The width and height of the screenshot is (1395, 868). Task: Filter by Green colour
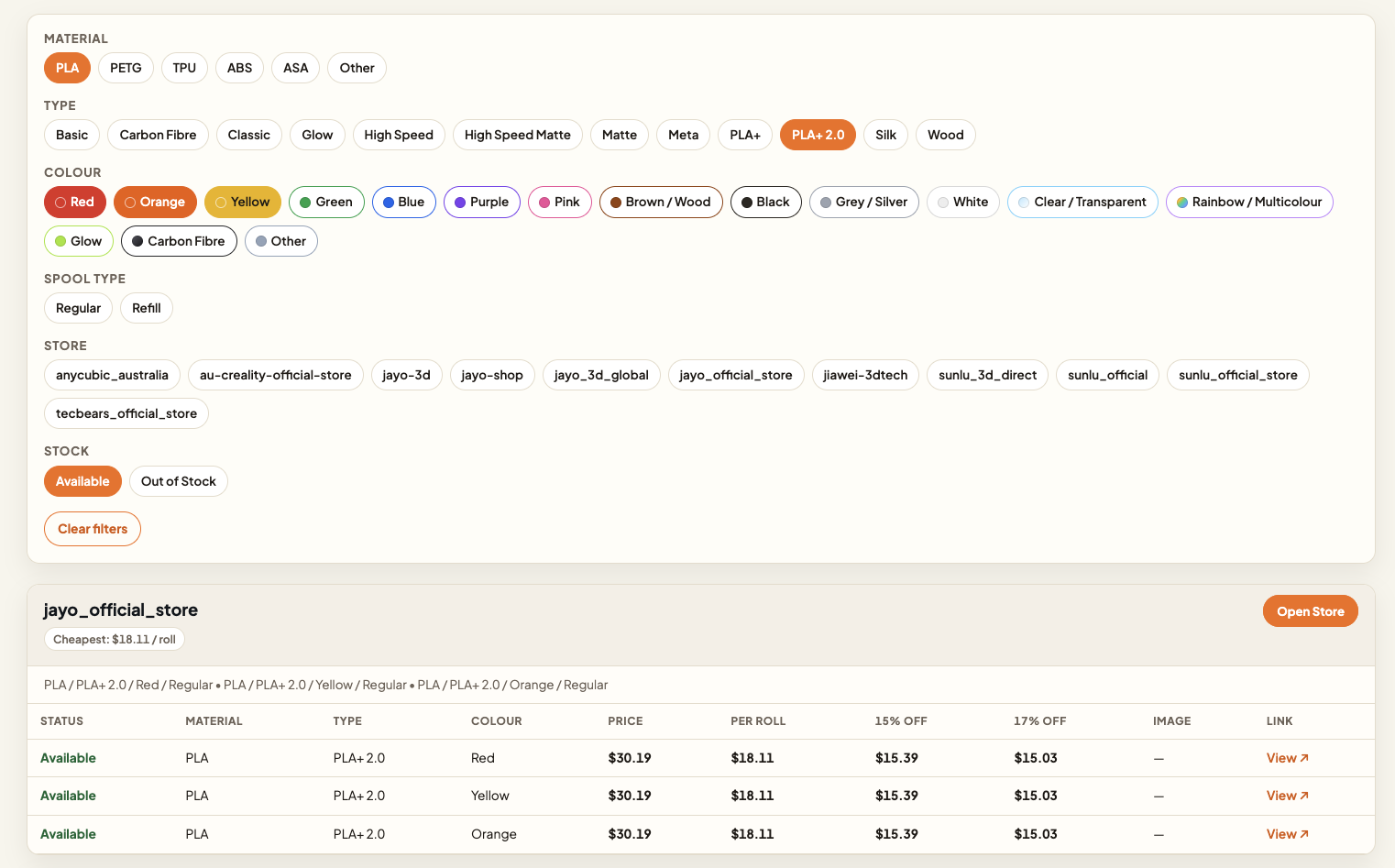point(326,202)
